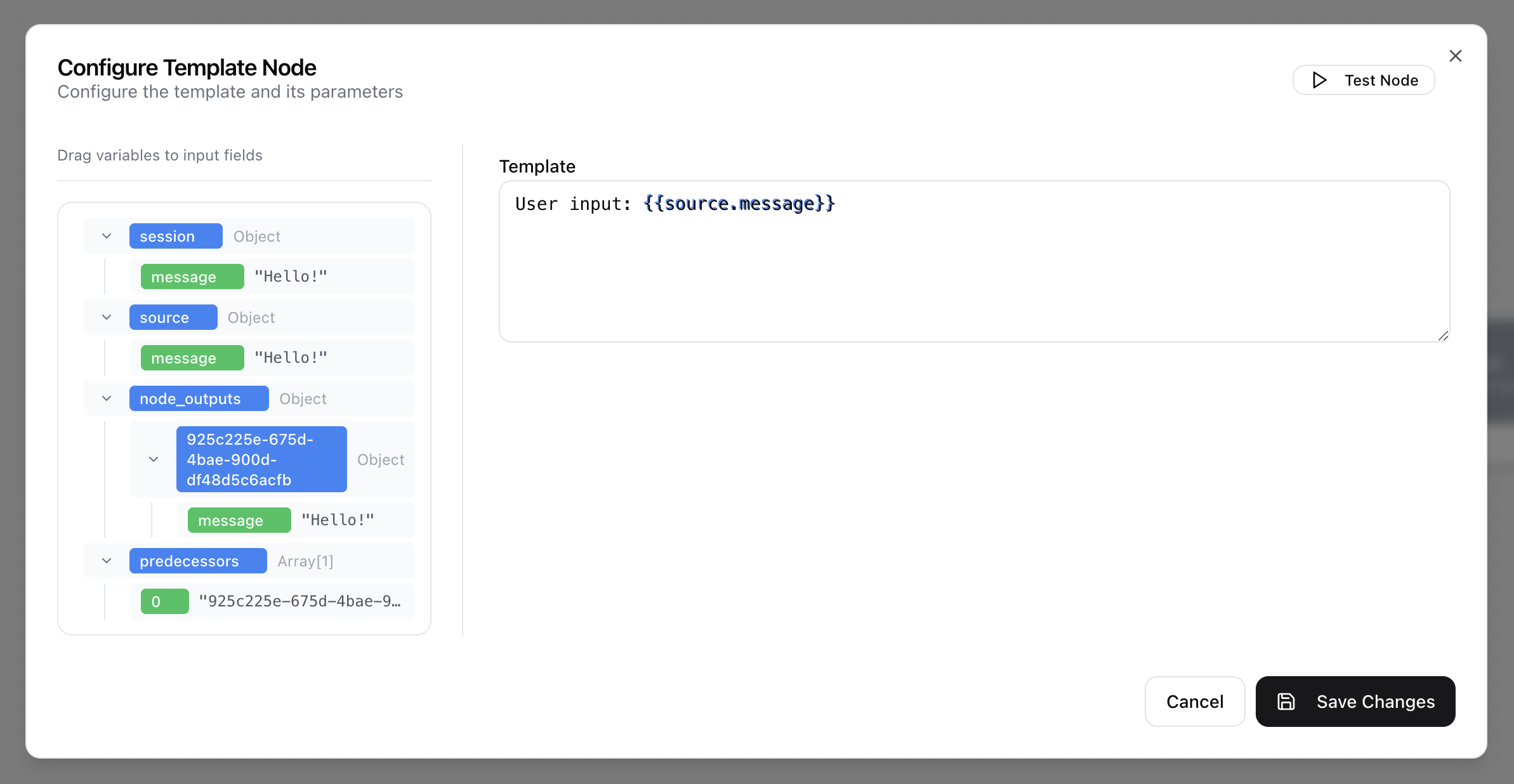
Task: Click the play icon in Test Node
Action: pyautogui.click(x=1320, y=80)
